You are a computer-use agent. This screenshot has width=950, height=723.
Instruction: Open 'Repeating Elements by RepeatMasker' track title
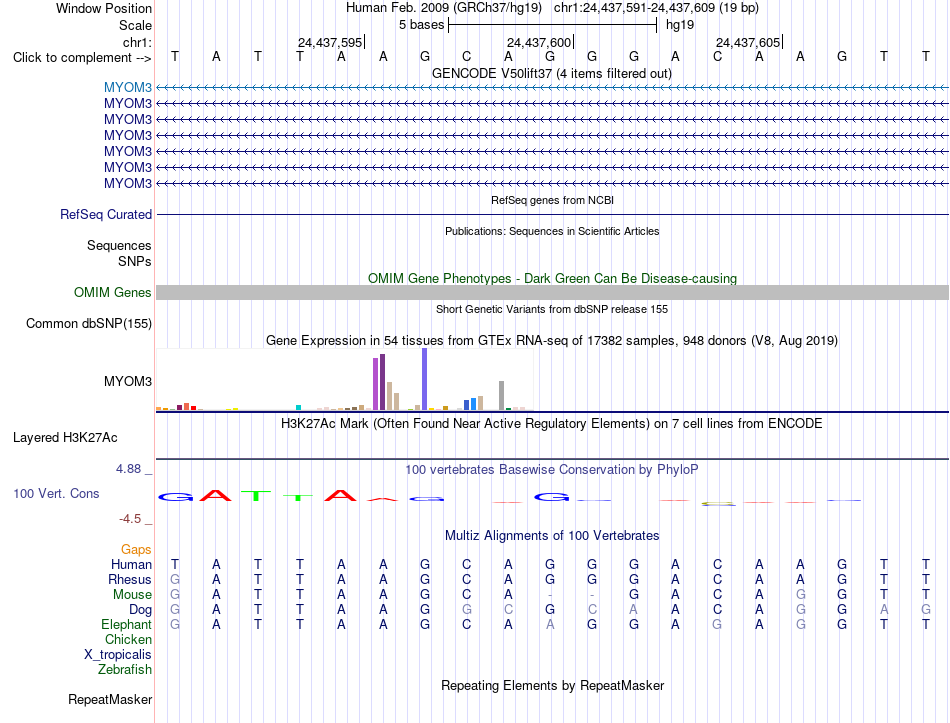pos(552,686)
